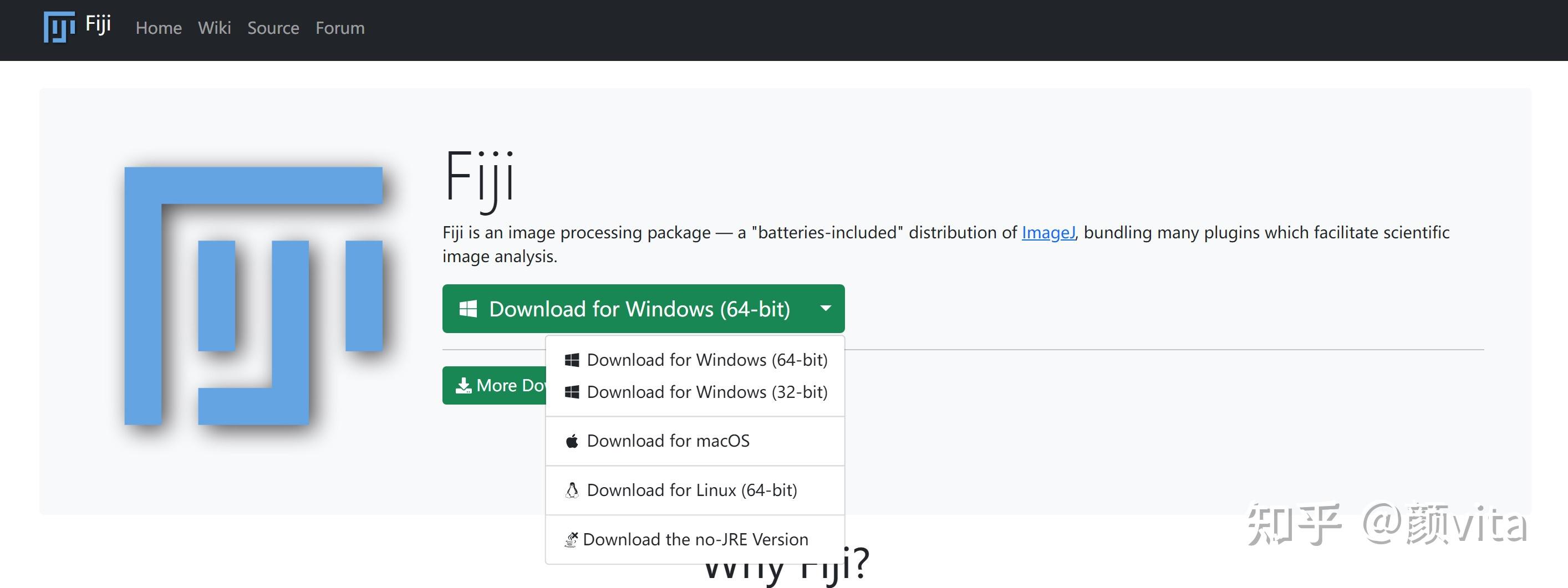Open the ImageJ hyperlink in the description
This screenshot has width=1568, height=588.
click(1048, 233)
